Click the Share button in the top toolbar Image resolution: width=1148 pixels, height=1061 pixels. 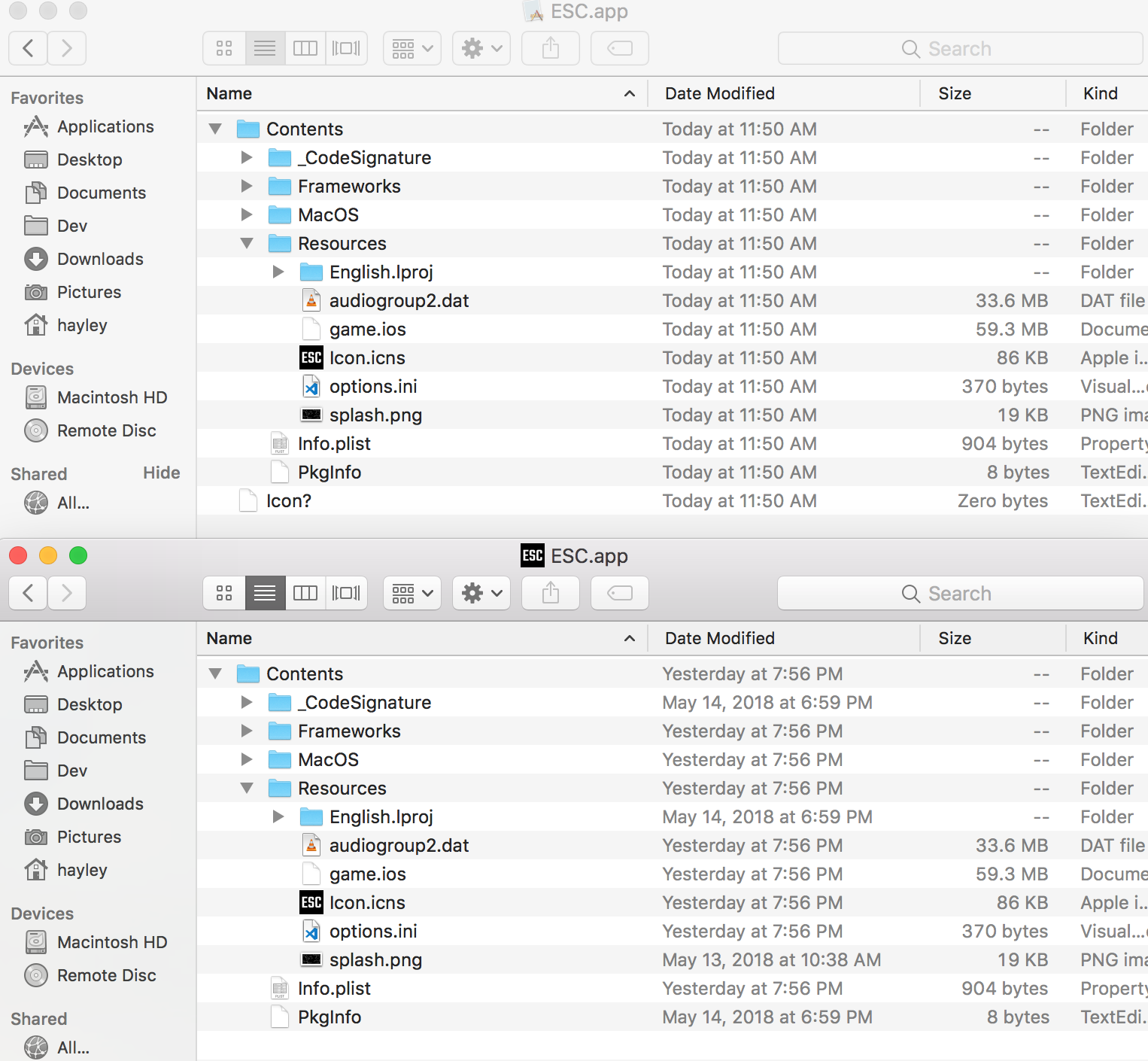coord(550,47)
